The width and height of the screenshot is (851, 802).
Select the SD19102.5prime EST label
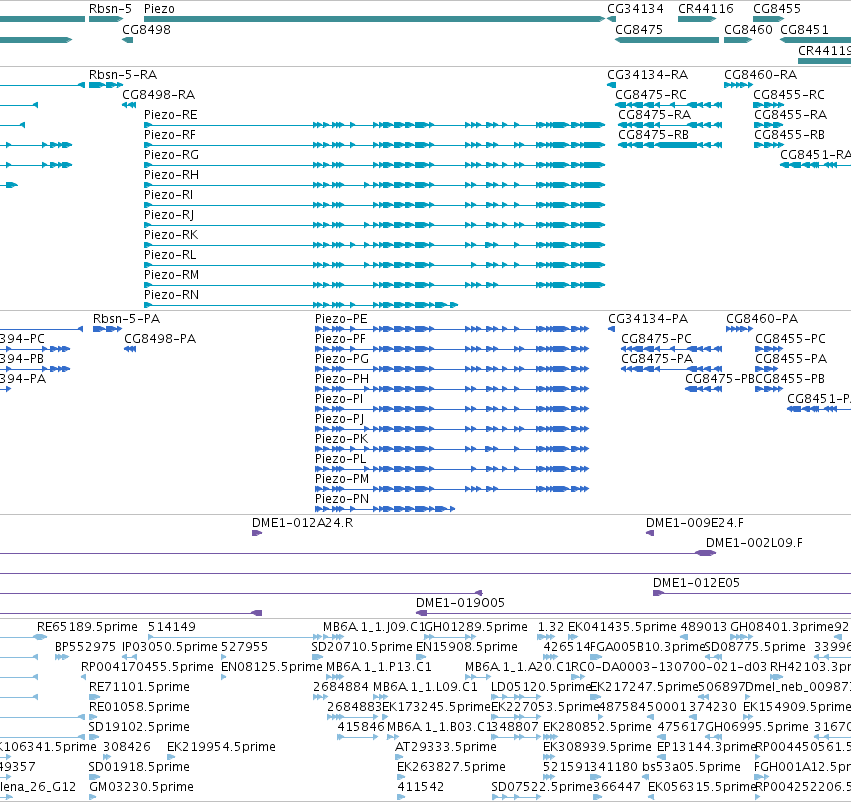139,727
